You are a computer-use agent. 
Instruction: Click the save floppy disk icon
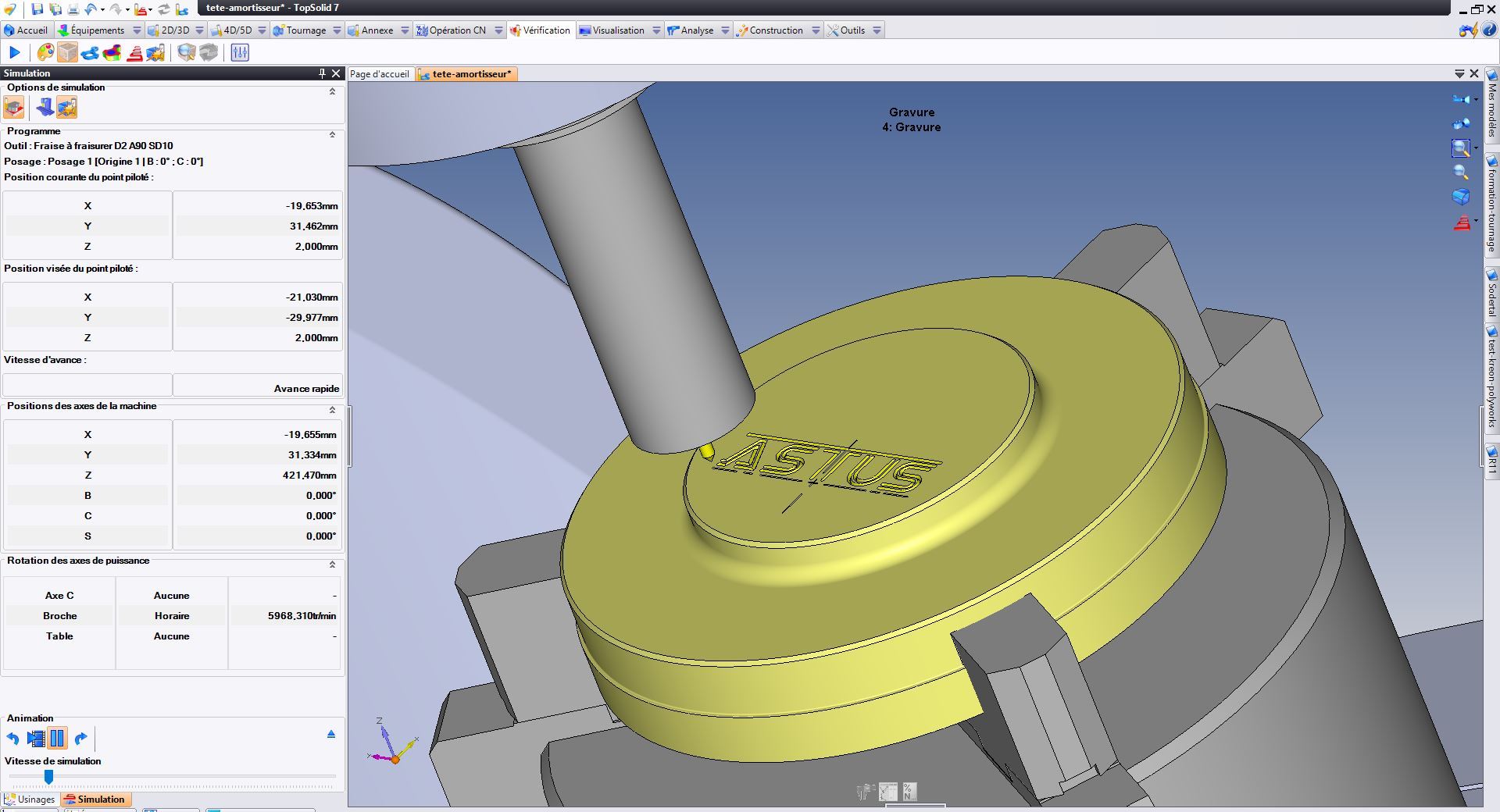tap(37, 9)
